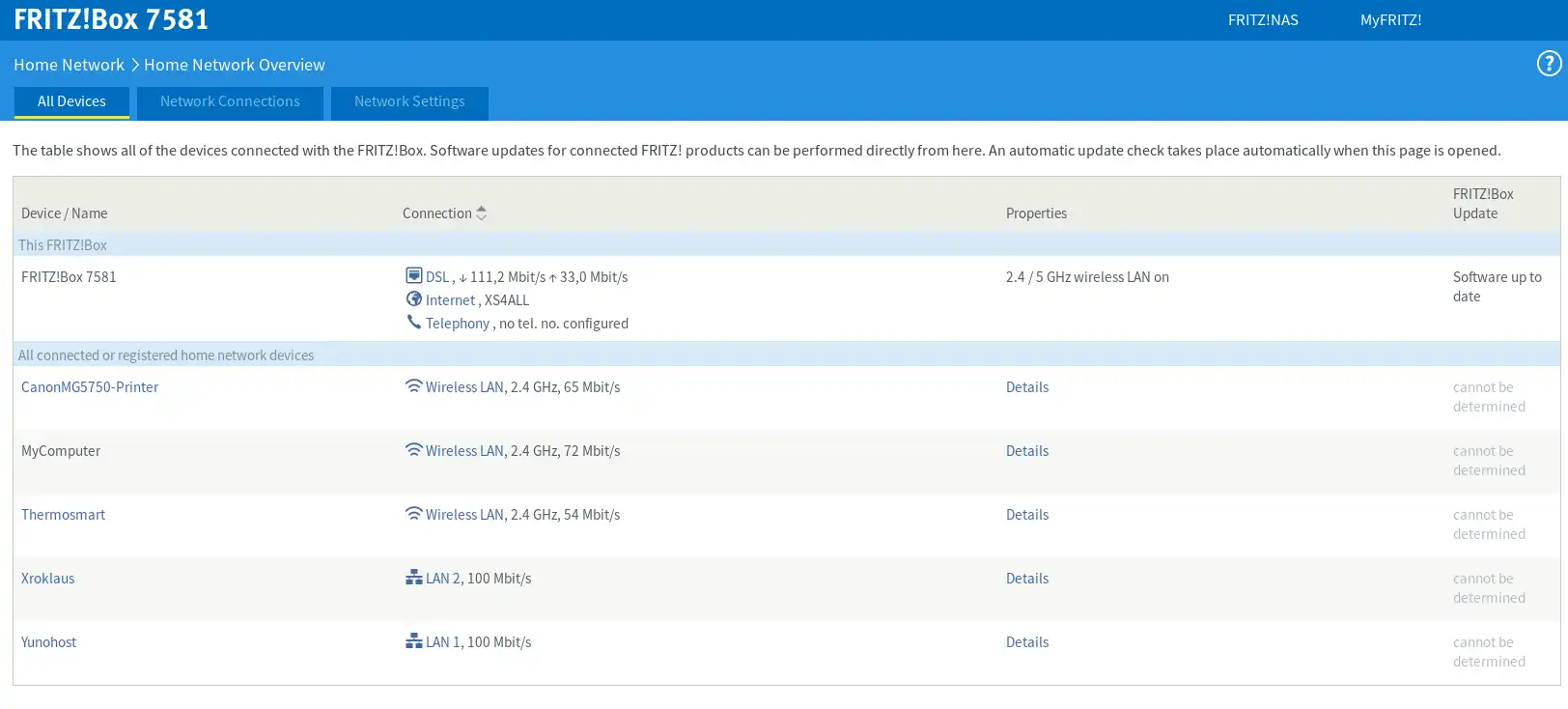
Task: Click the DSL modem icon
Action: point(414,275)
